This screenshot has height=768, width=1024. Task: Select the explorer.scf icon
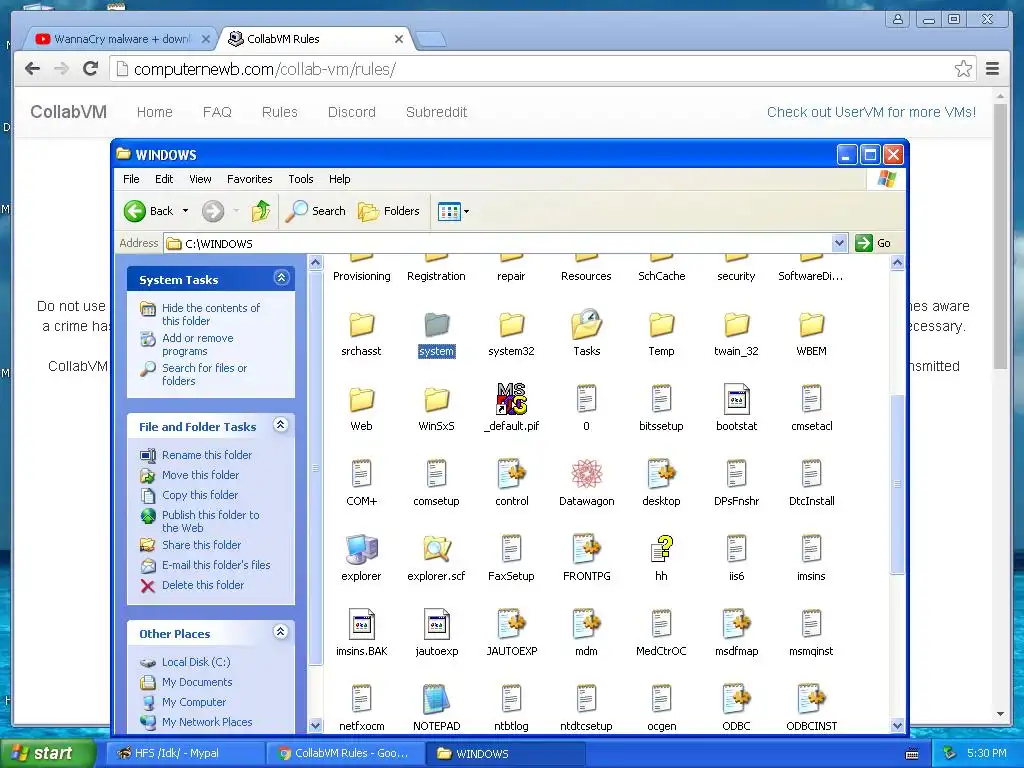[x=436, y=549]
